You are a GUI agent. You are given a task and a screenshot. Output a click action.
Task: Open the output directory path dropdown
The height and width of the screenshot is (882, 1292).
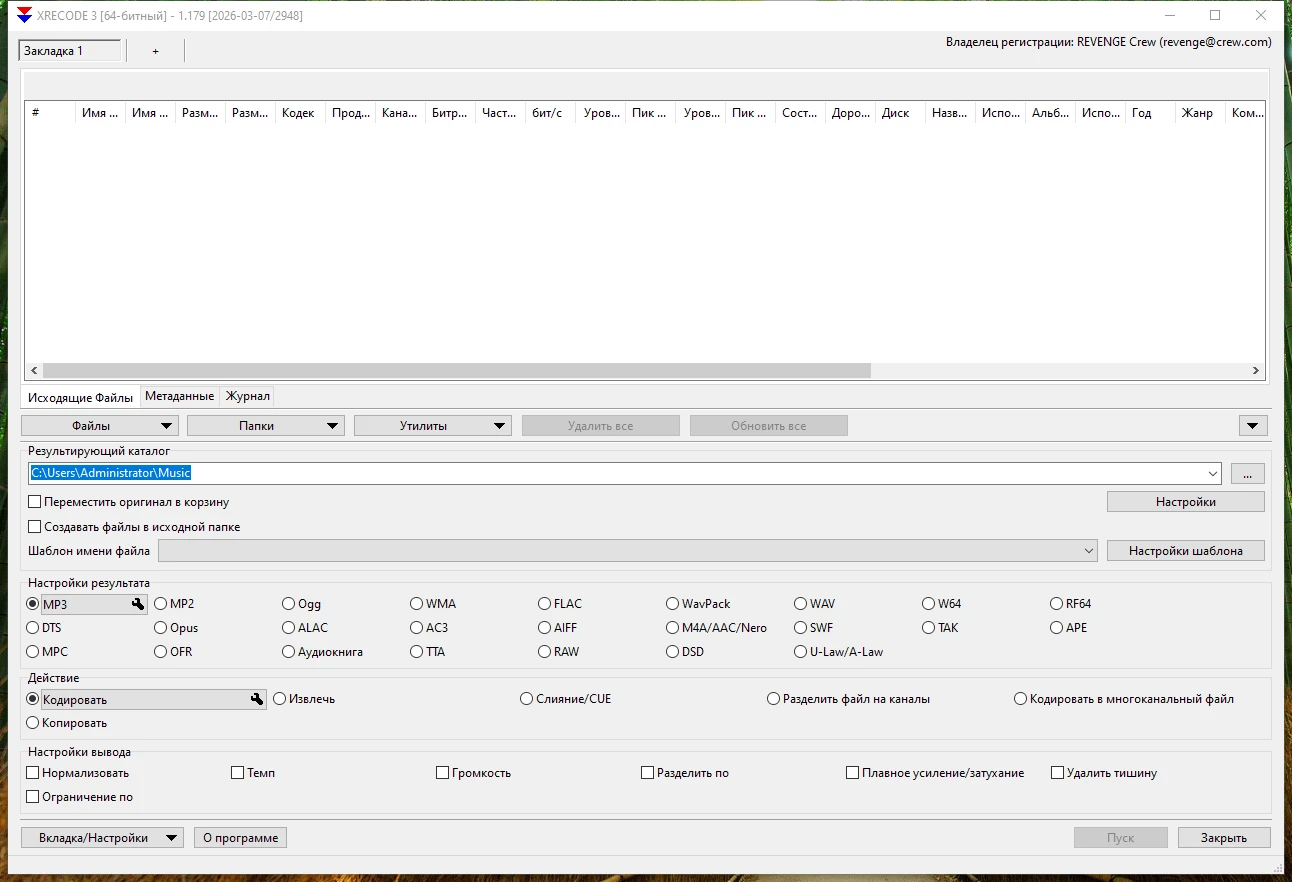[1213, 474]
